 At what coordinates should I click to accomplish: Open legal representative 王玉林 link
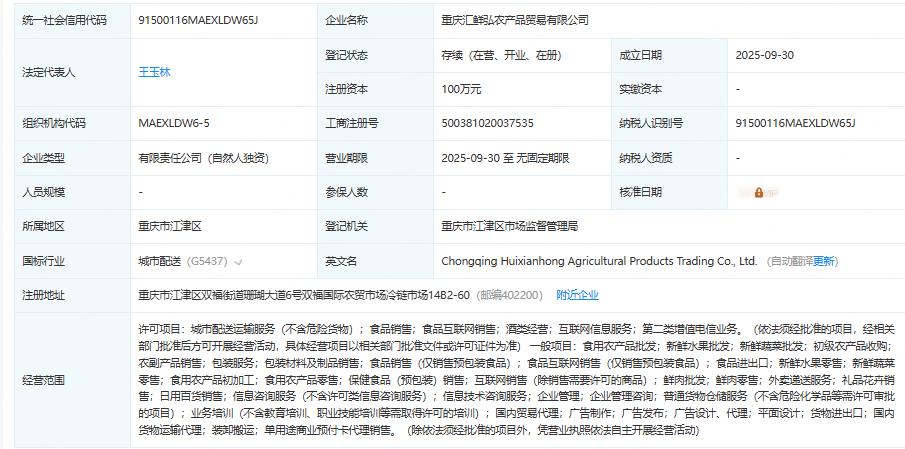point(154,72)
